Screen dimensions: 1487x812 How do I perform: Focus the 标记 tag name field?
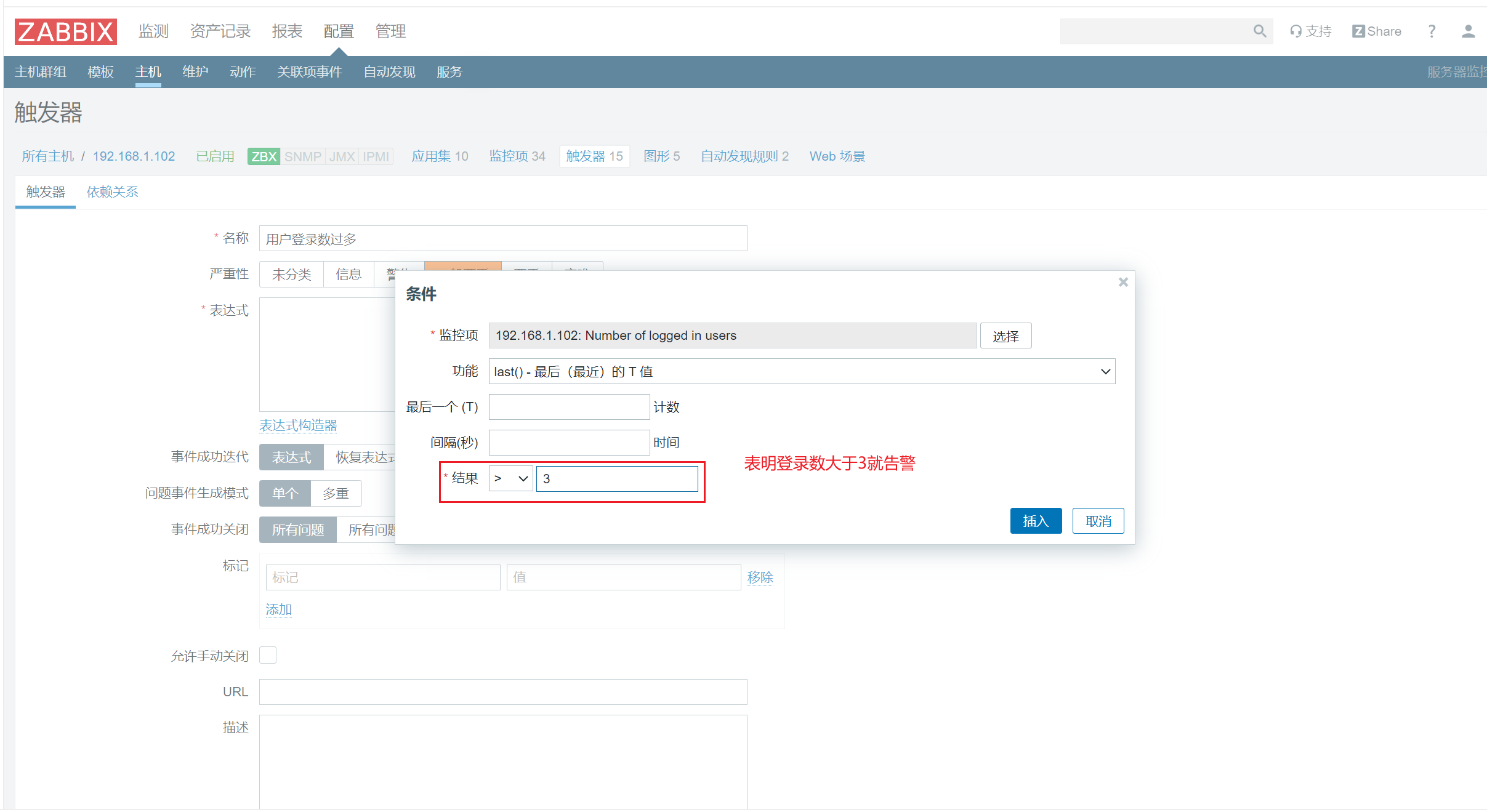[383, 577]
